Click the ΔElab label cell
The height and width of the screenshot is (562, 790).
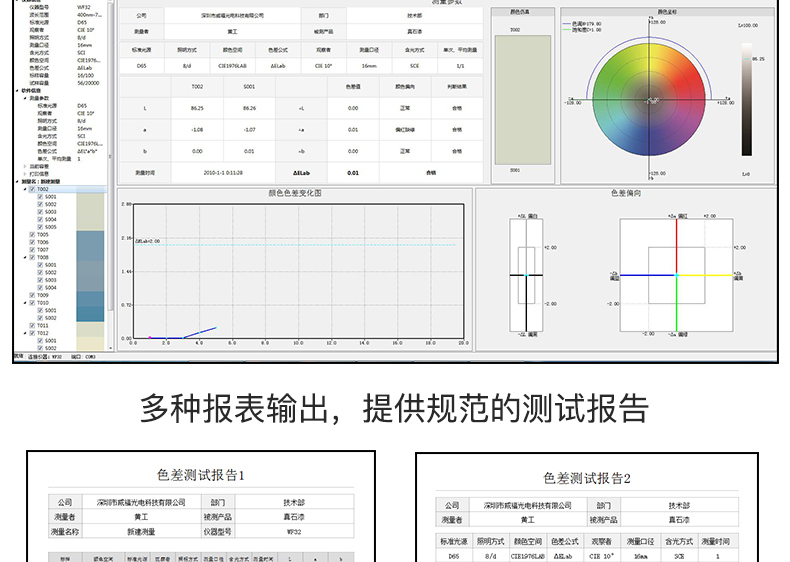click(301, 173)
